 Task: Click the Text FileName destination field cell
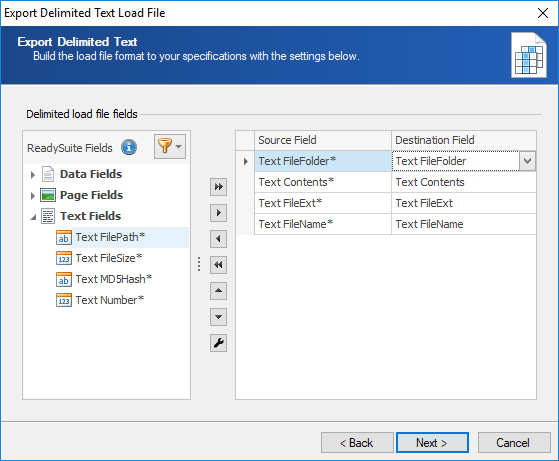click(463, 224)
